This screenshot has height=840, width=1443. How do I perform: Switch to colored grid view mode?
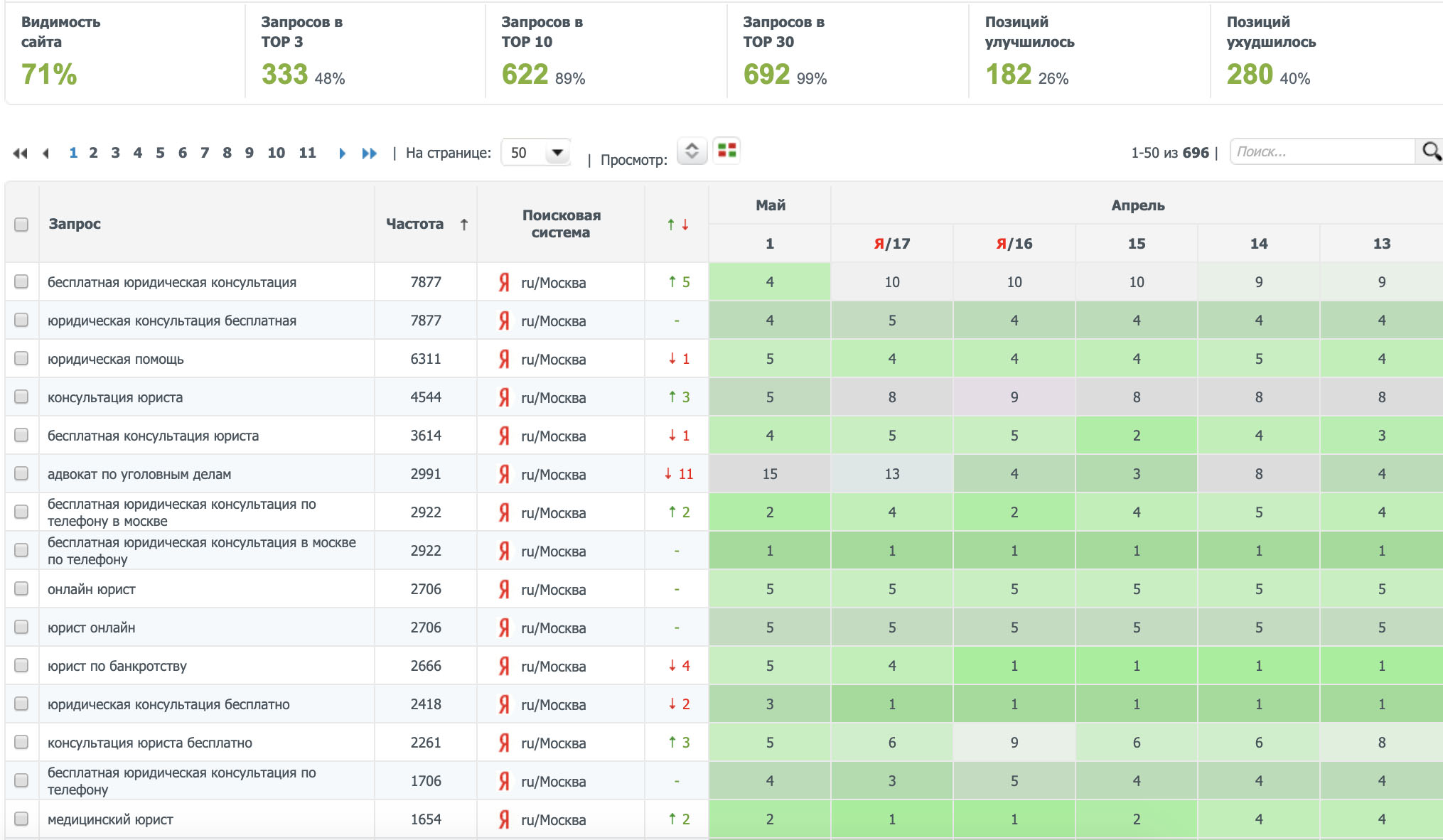(726, 151)
